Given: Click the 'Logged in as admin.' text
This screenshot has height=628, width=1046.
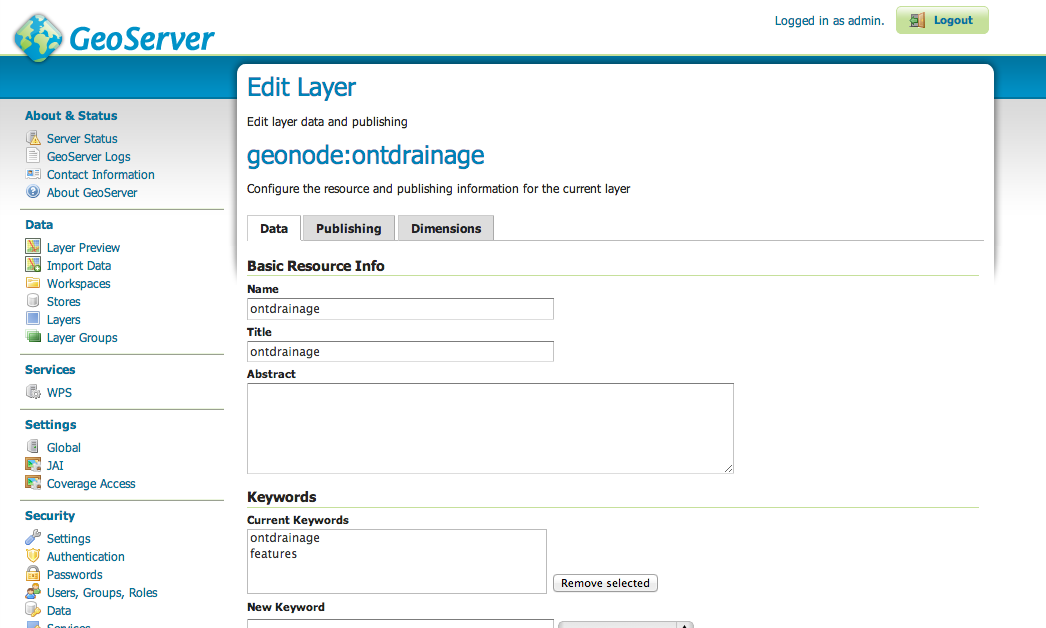Looking at the screenshot, I should (829, 21).
